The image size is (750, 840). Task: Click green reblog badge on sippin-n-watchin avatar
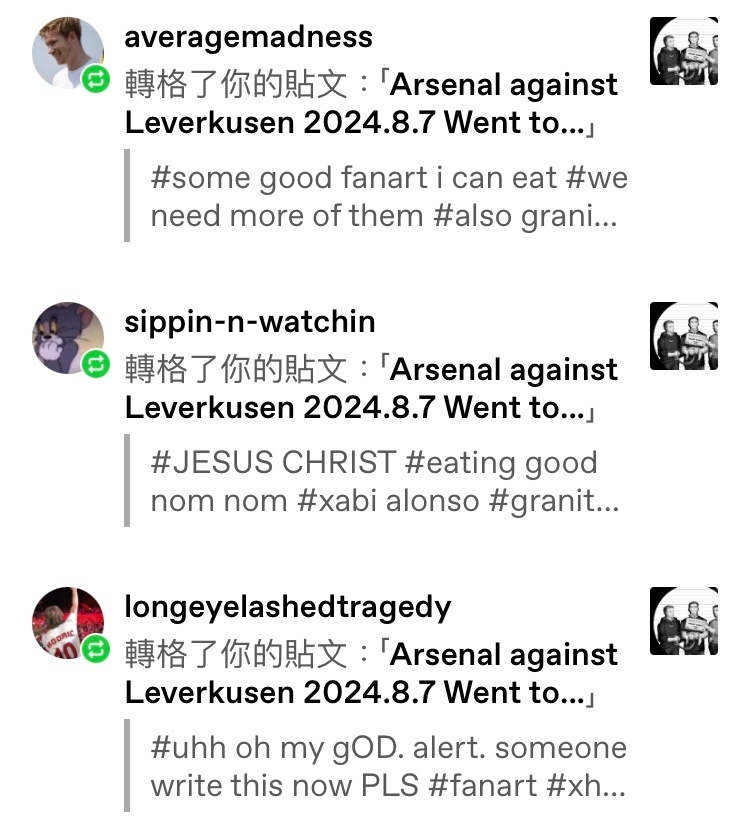point(96,365)
